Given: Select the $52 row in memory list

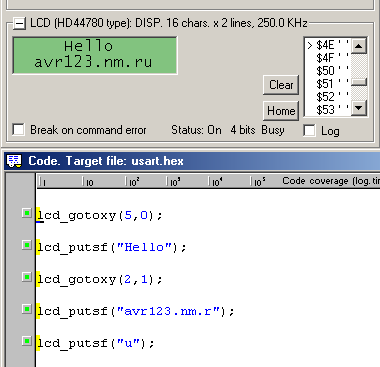Looking at the screenshot, I should (x=328, y=97).
